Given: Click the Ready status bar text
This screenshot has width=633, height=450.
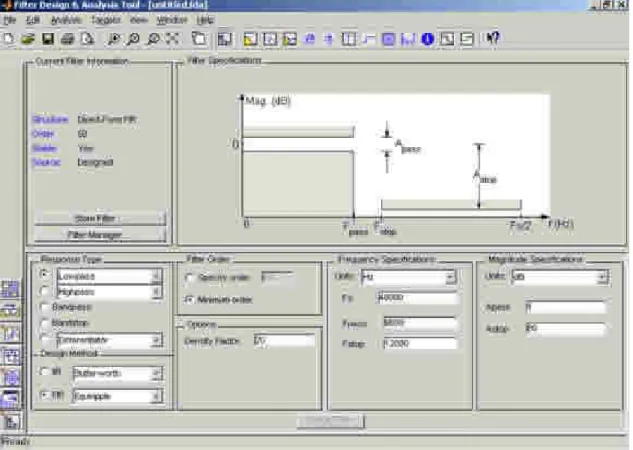Looking at the screenshot, I should pyautogui.click(x=15, y=442).
